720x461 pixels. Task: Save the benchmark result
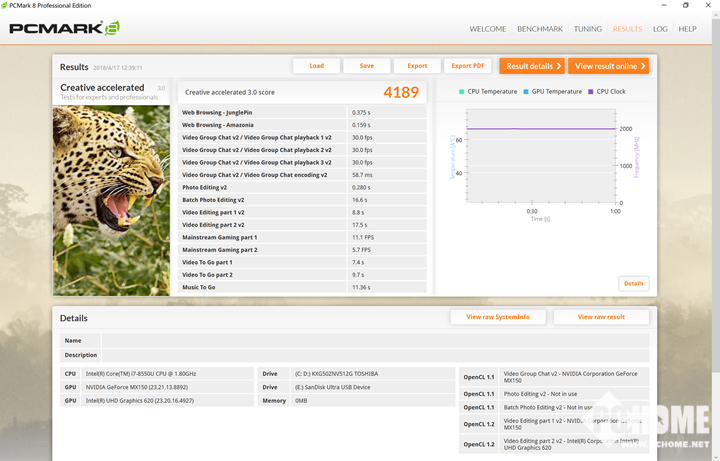click(x=367, y=66)
